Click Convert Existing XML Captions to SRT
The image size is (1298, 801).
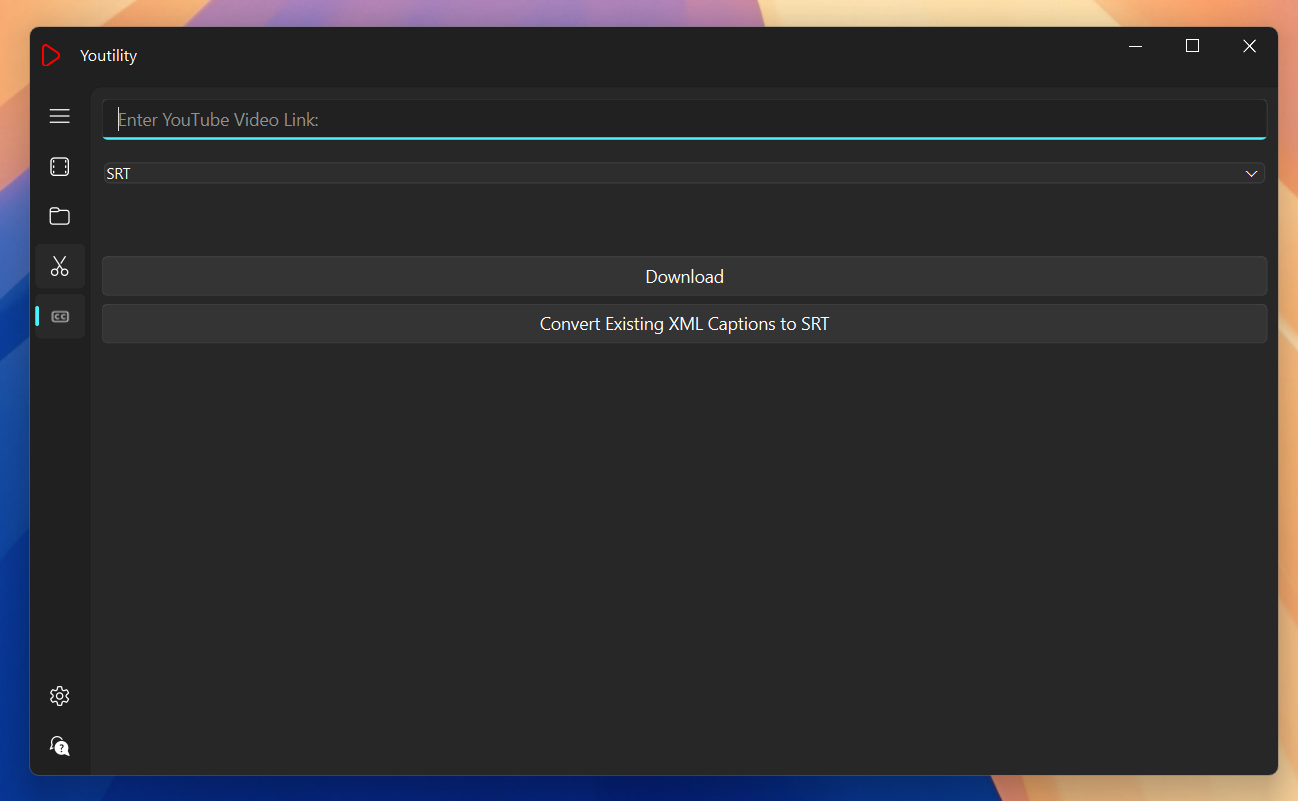[684, 324]
